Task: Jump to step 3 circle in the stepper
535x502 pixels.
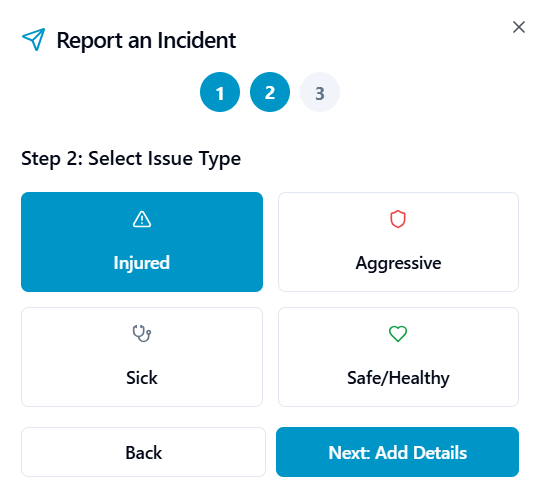Action: click(320, 92)
